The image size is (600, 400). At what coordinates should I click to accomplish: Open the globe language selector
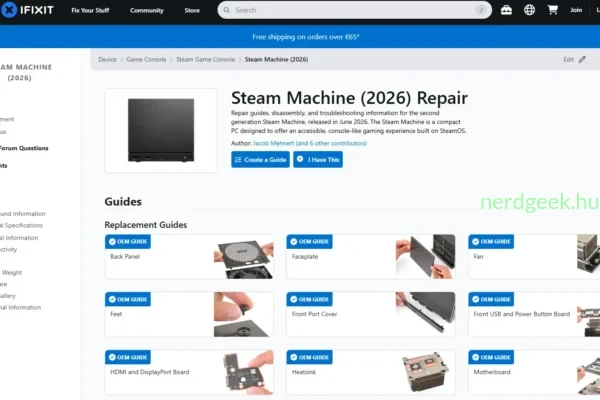(529, 10)
